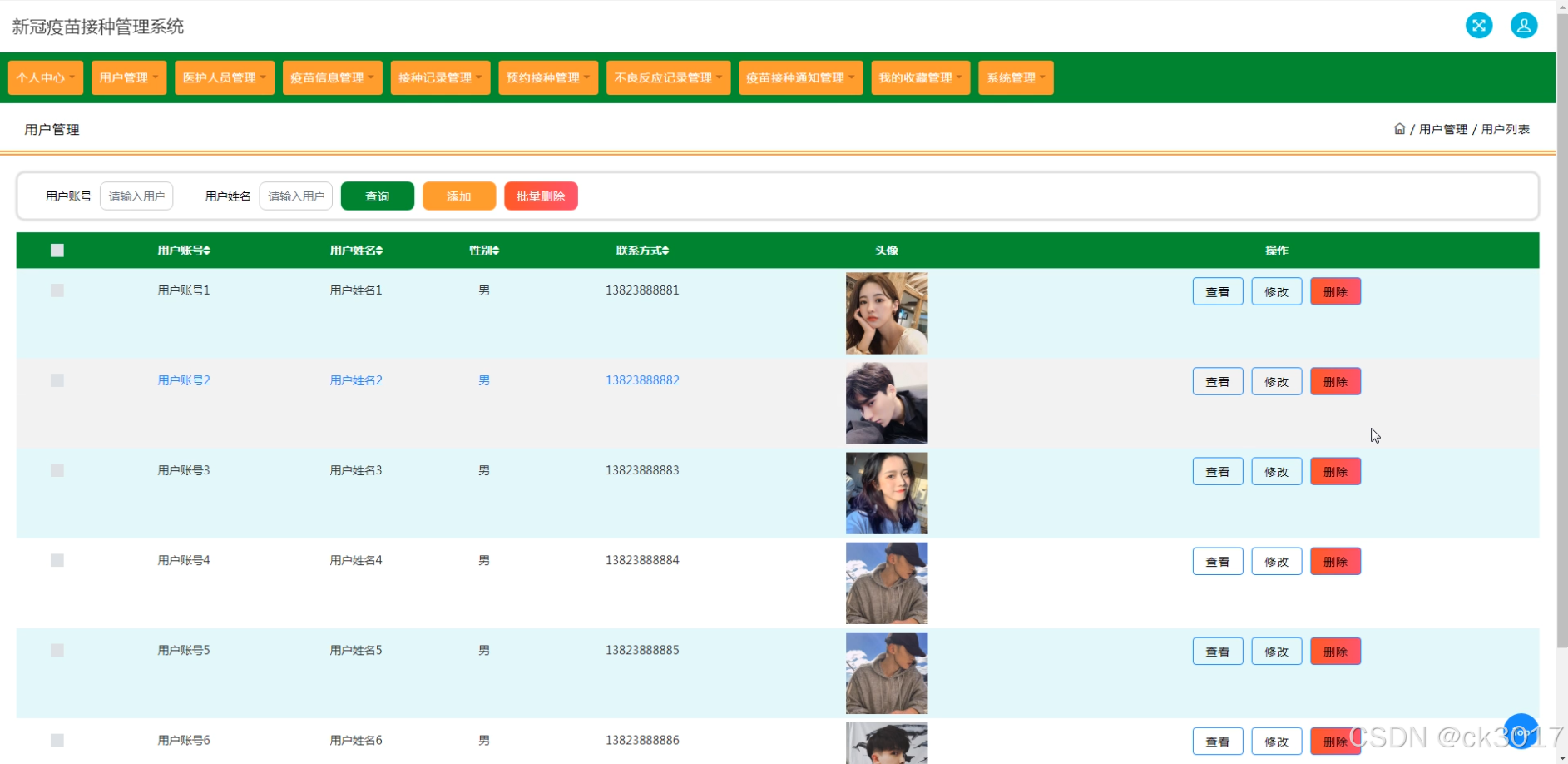Click the red 批量删除 button
1568x764 pixels.
coord(541,196)
